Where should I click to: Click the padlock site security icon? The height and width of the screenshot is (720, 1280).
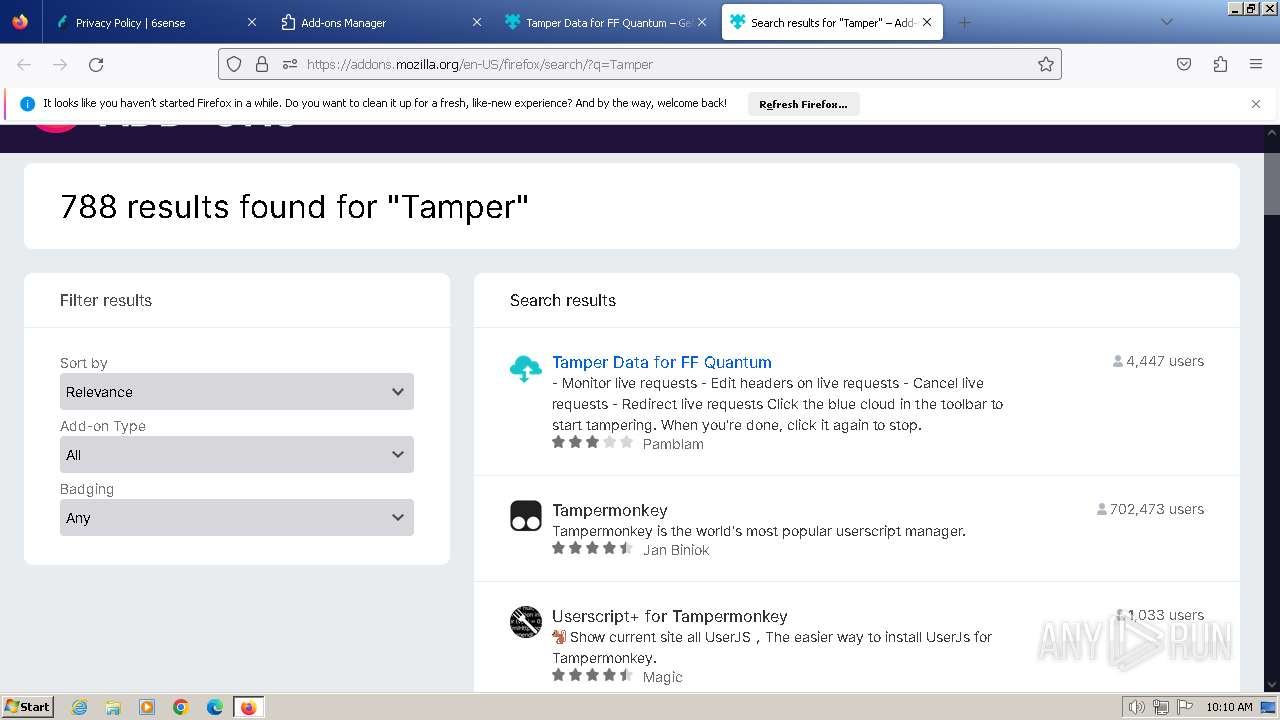pyautogui.click(x=262, y=64)
